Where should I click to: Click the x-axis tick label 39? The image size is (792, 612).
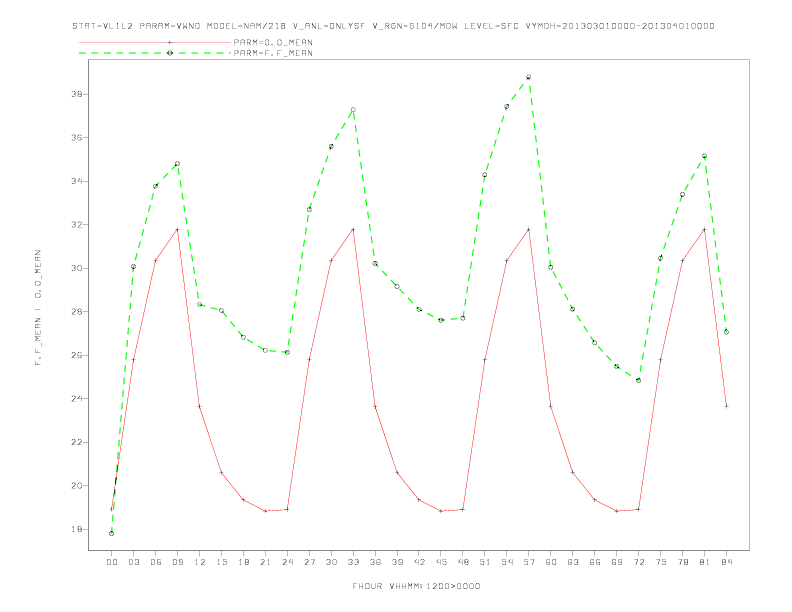pyautogui.click(x=397, y=562)
